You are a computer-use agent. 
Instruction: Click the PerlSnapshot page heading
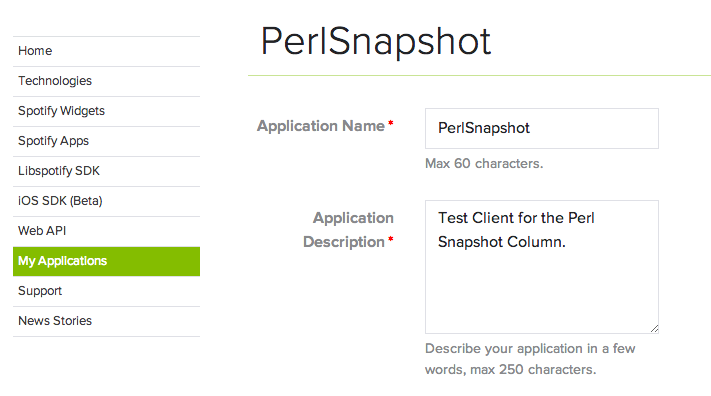pyautogui.click(x=375, y=42)
